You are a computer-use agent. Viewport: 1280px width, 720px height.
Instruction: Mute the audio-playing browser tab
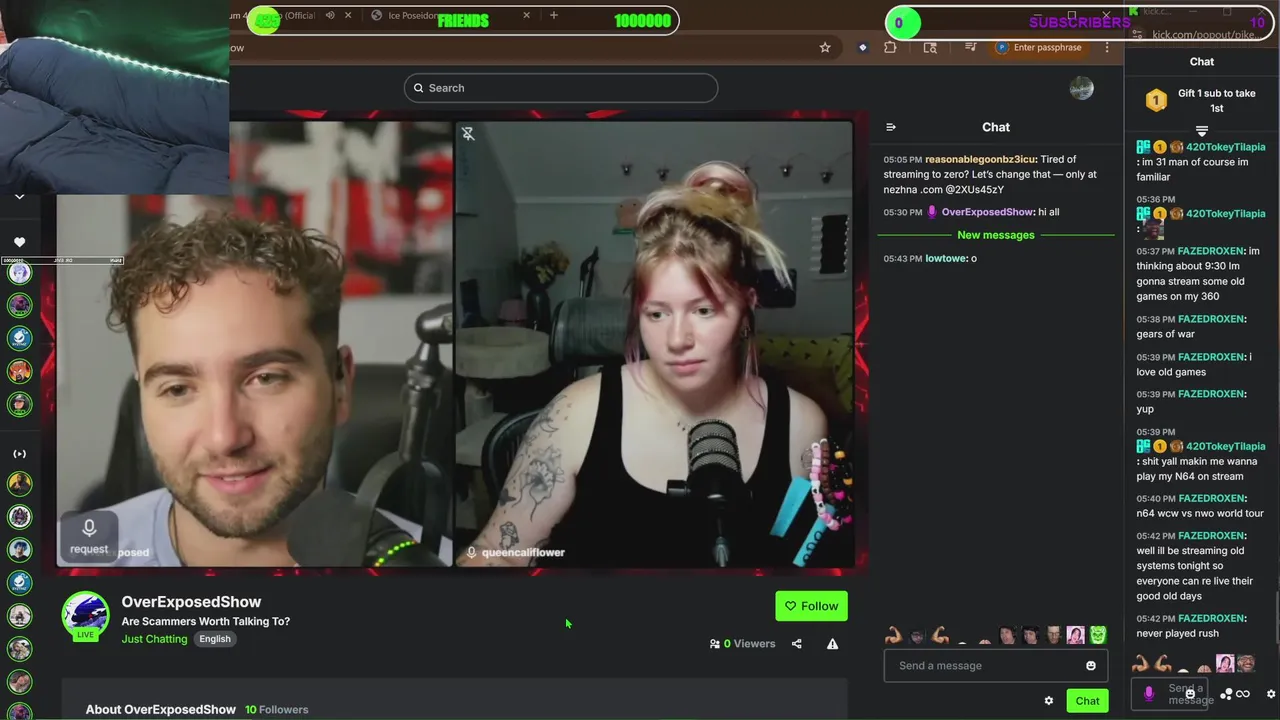pos(329,15)
